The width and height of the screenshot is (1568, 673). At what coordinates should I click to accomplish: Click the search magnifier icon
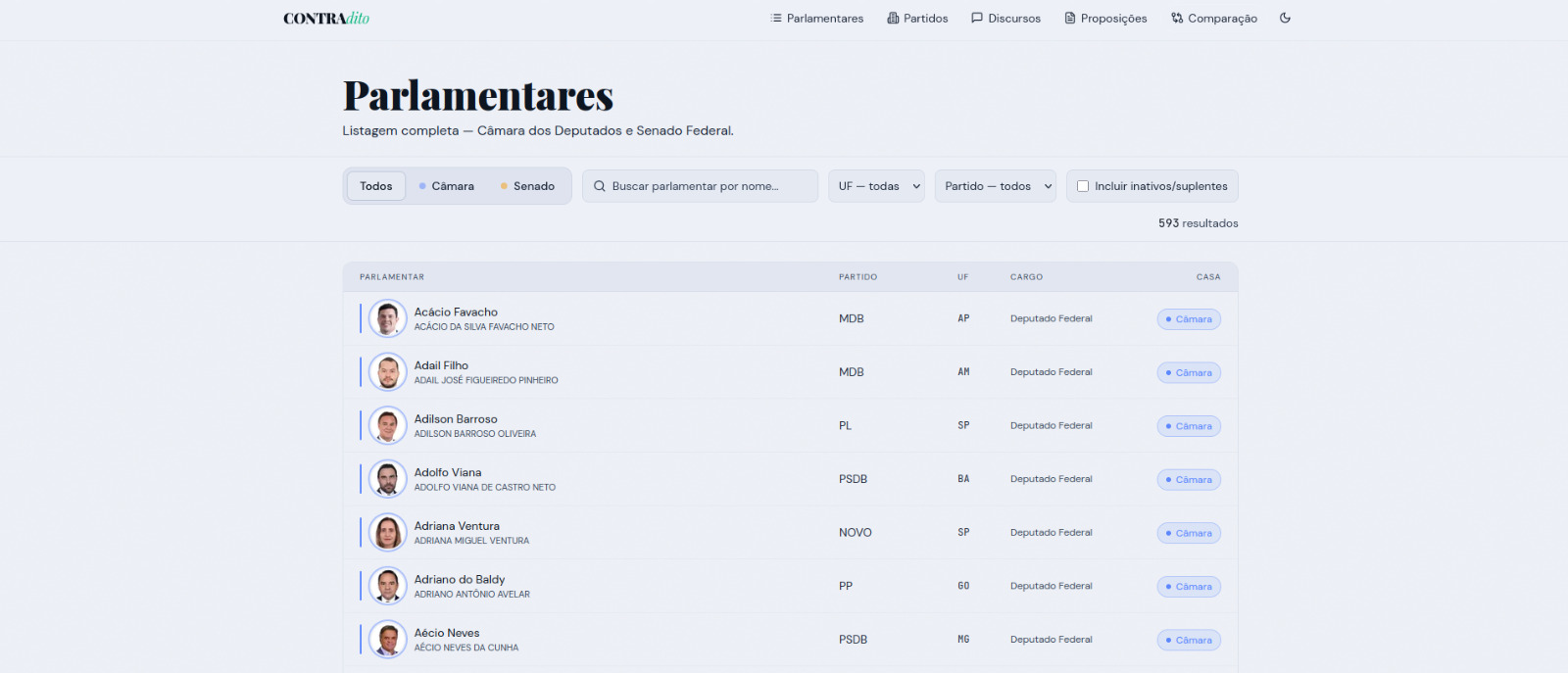[x=600, y=186]
